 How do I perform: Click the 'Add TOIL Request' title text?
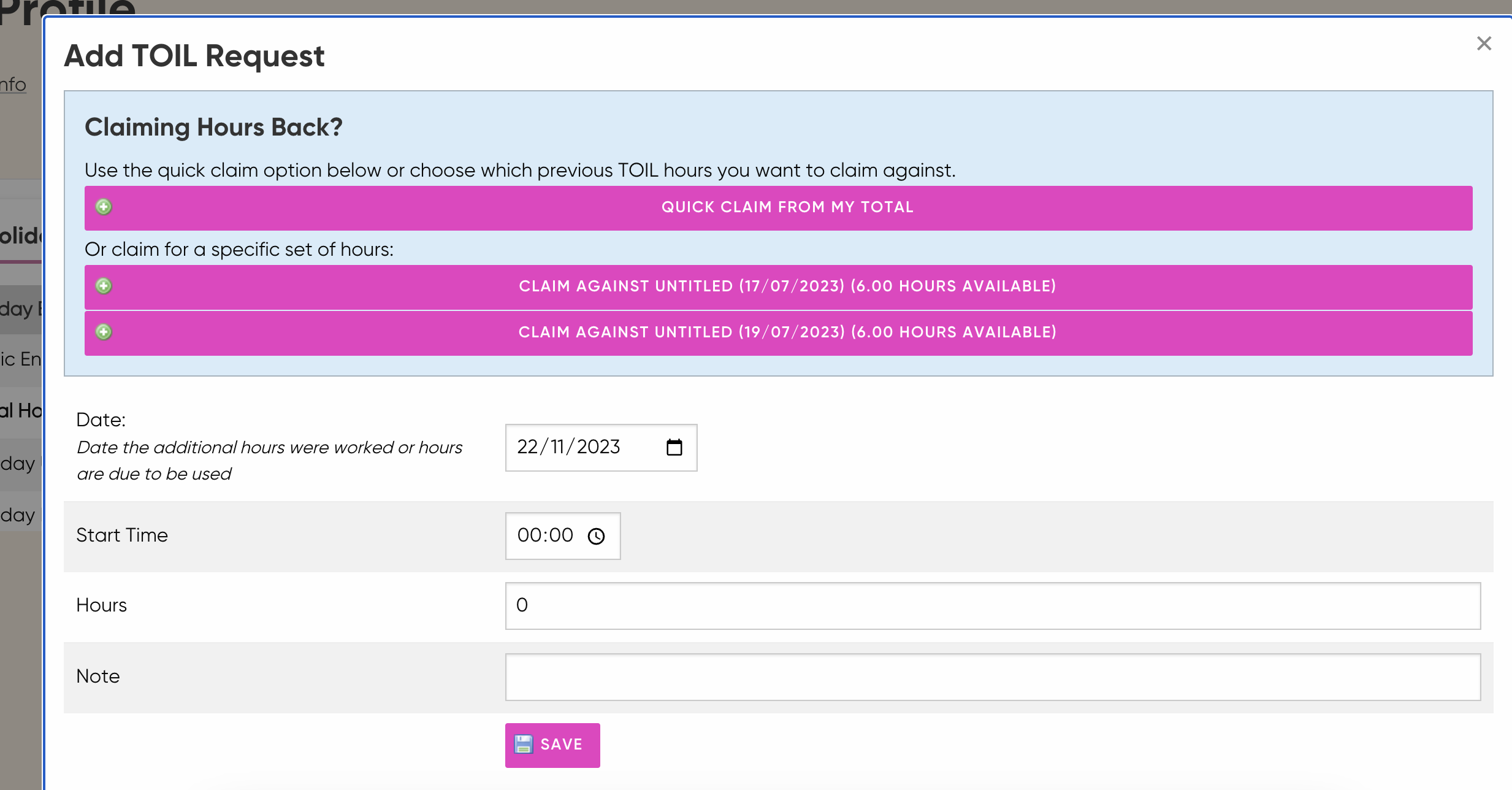[x=194, y=56]
